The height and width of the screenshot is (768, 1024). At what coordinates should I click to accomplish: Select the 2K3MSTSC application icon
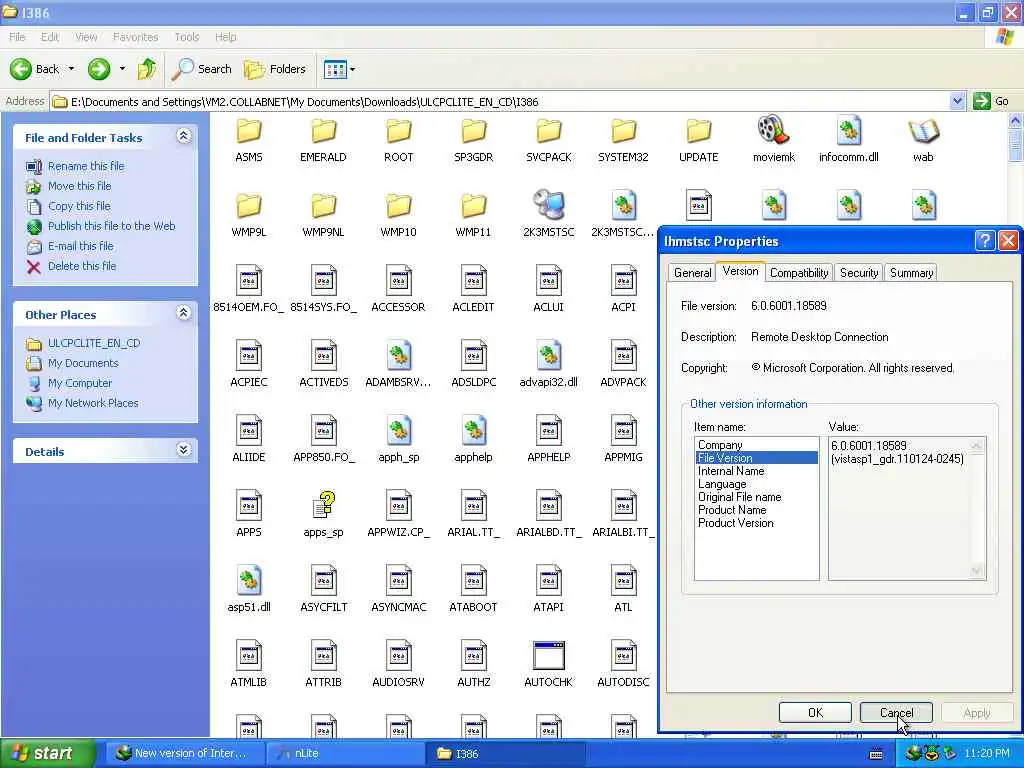click(549, 205)
